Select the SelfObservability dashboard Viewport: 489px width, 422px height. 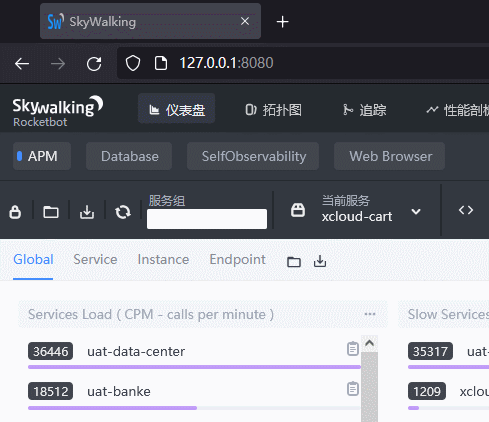click(x=253, y=156)
